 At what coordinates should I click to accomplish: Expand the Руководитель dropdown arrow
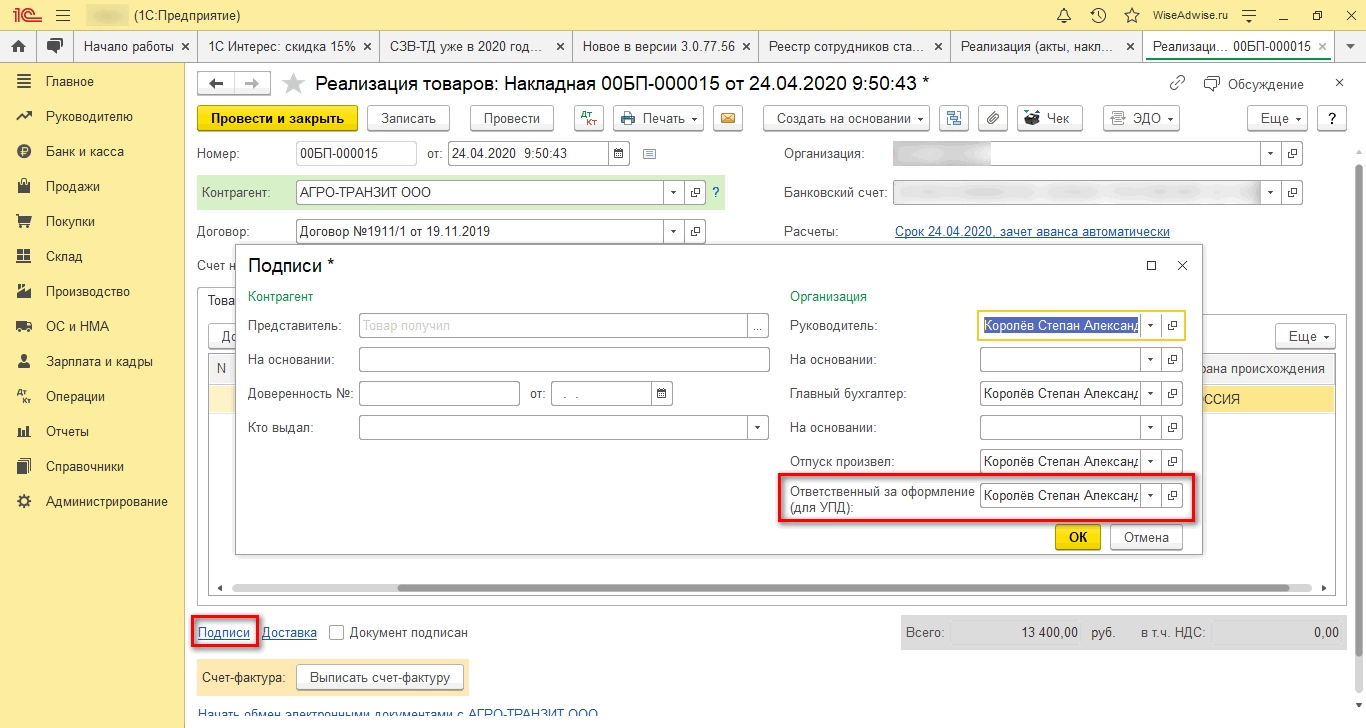[1151, 325]
